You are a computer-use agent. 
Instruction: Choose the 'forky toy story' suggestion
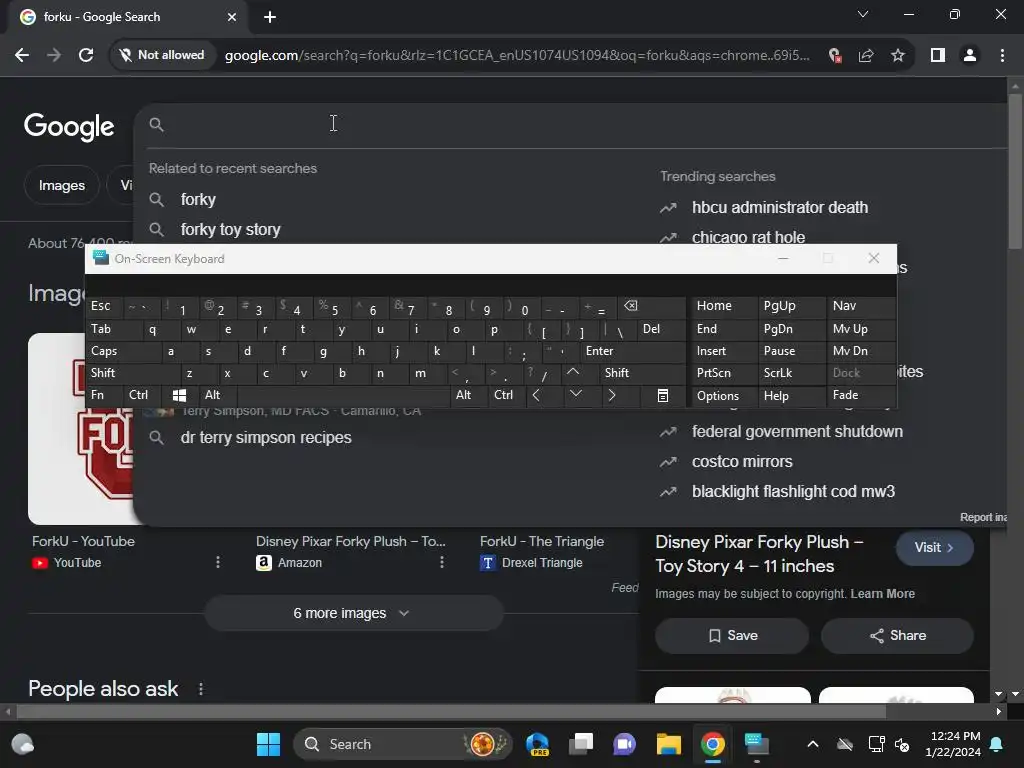(x=230, y=229)
